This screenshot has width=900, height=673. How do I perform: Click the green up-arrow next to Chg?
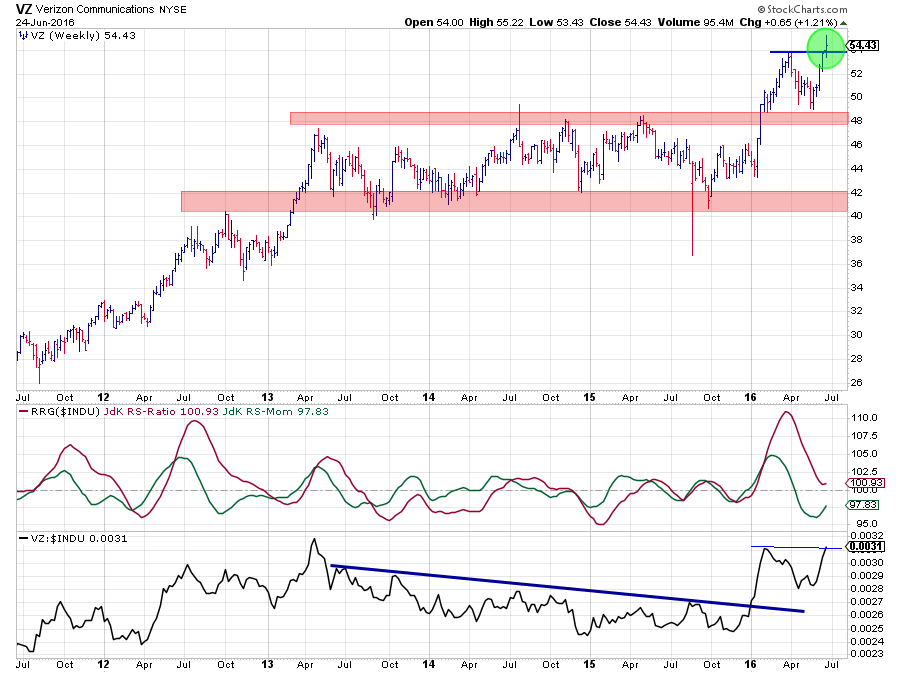[x=843, y=24]
